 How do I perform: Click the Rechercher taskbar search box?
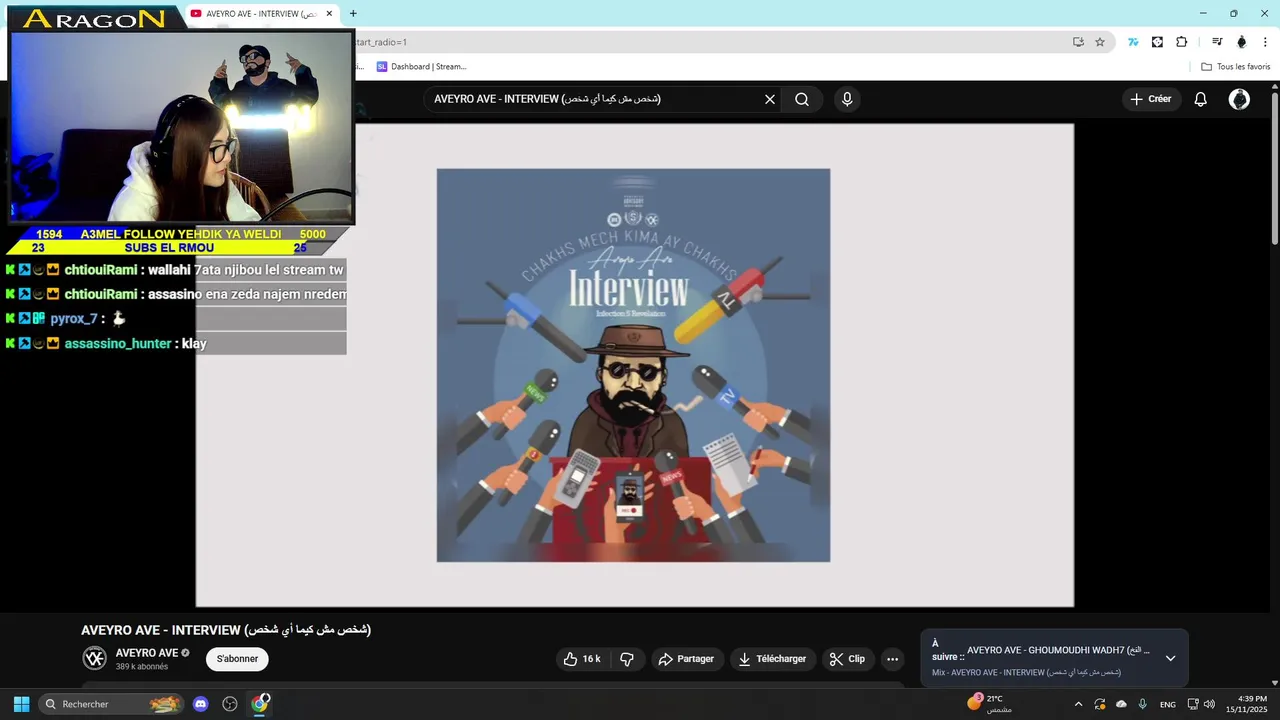[x=112, y=704]
